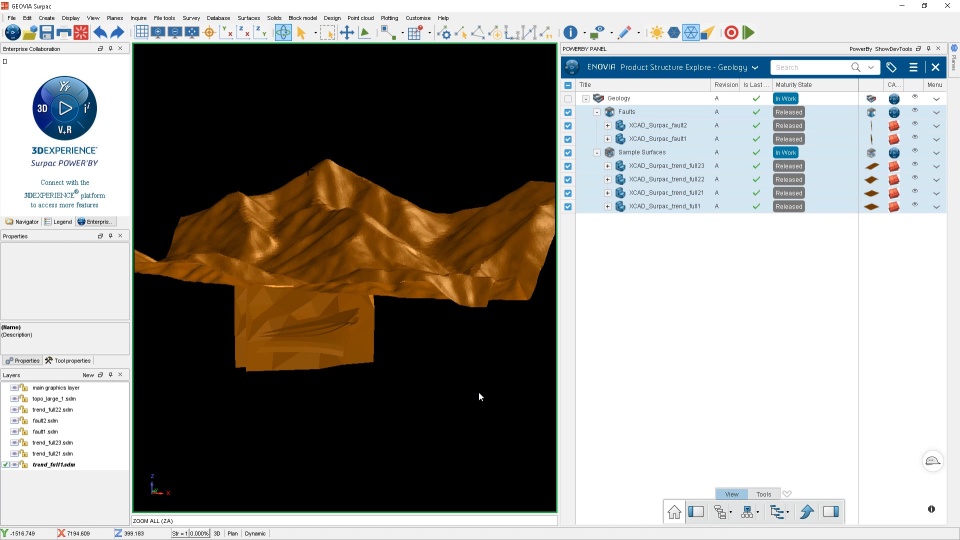Toggle eye visibility for Sample Surfaces row
The image size is (960, 540).
pyautogui.click(x=914, y=152)
